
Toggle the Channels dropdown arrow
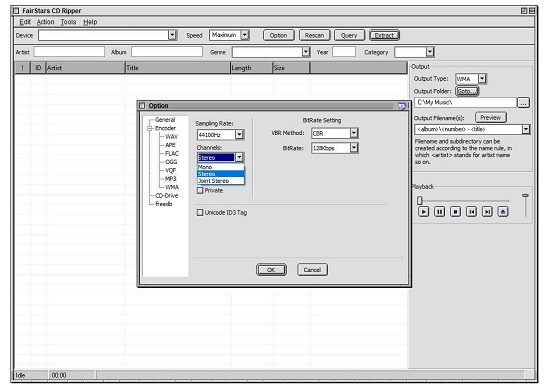(239, 157)
